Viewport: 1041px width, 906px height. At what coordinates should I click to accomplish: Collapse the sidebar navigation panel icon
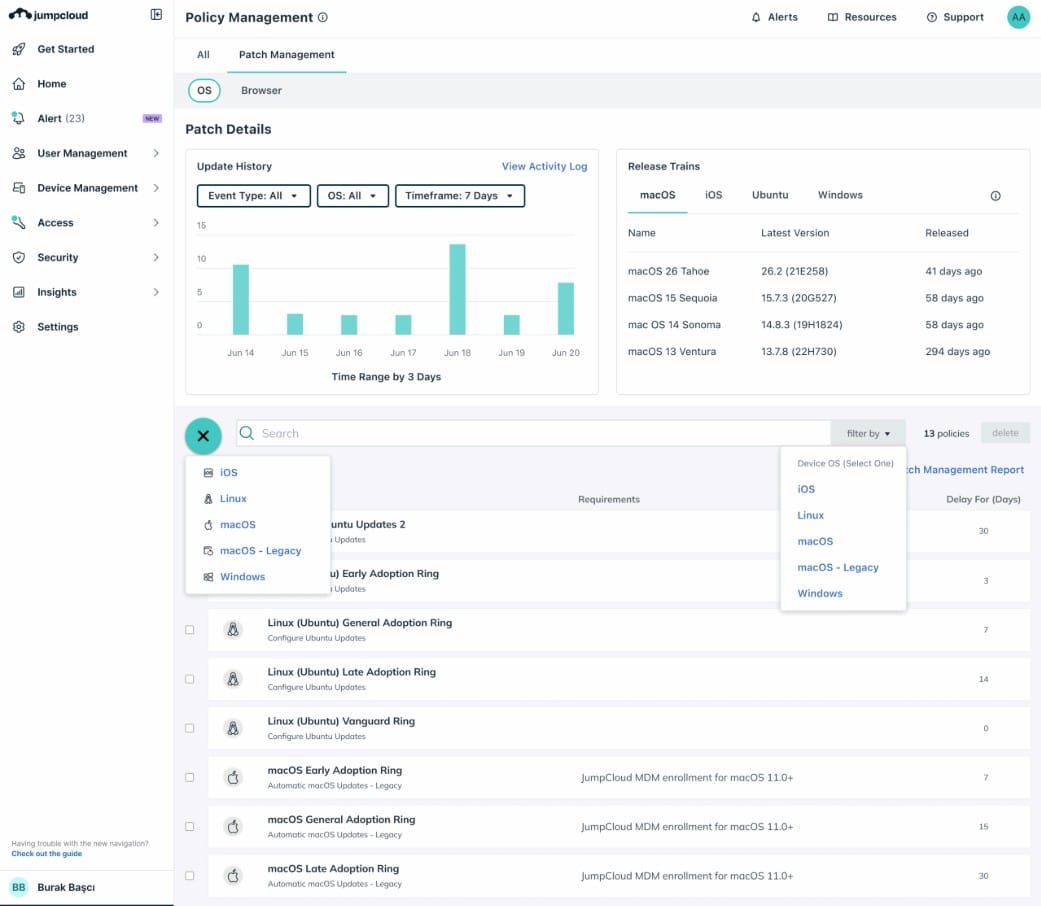156,15
